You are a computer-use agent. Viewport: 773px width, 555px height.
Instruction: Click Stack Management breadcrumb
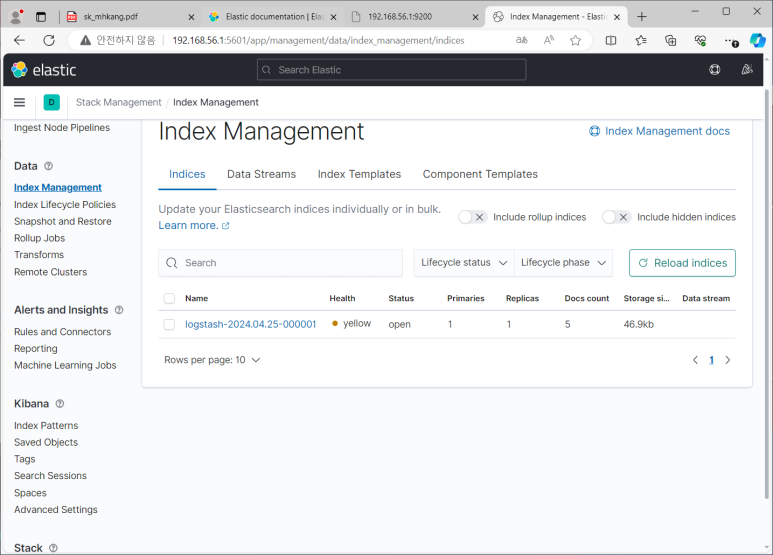[118, 102]
